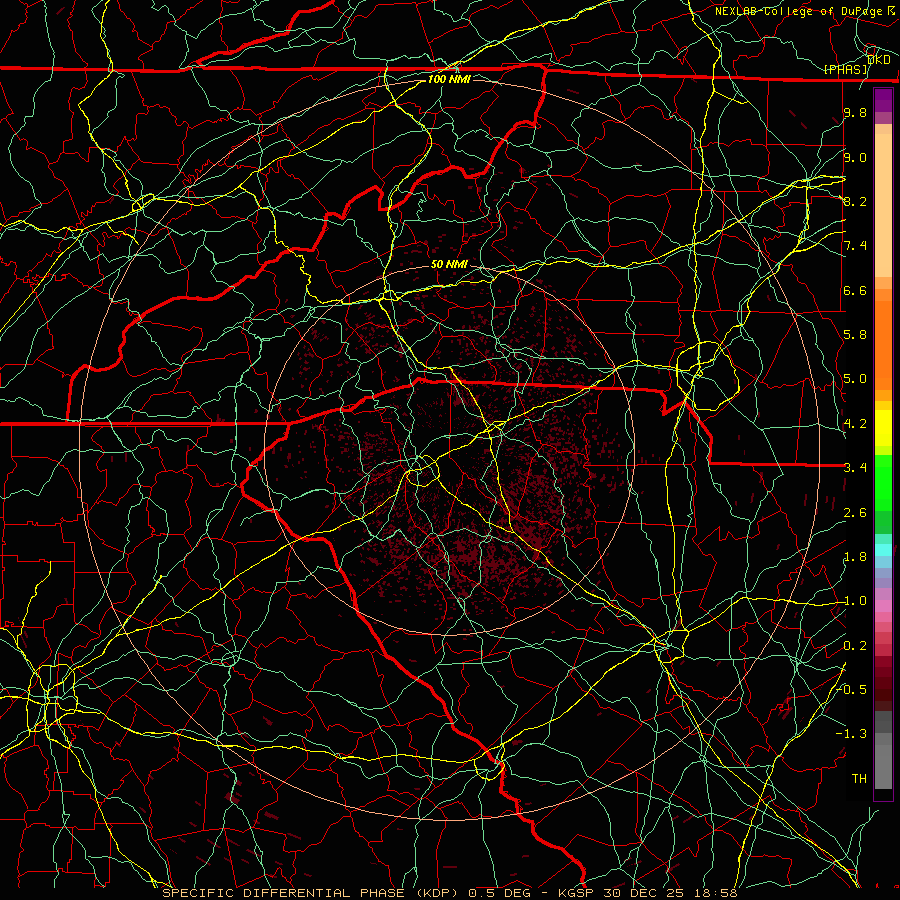The image size is (900, 900).
Task: Click the 9.8 scale value
Action: pos(855,112)
